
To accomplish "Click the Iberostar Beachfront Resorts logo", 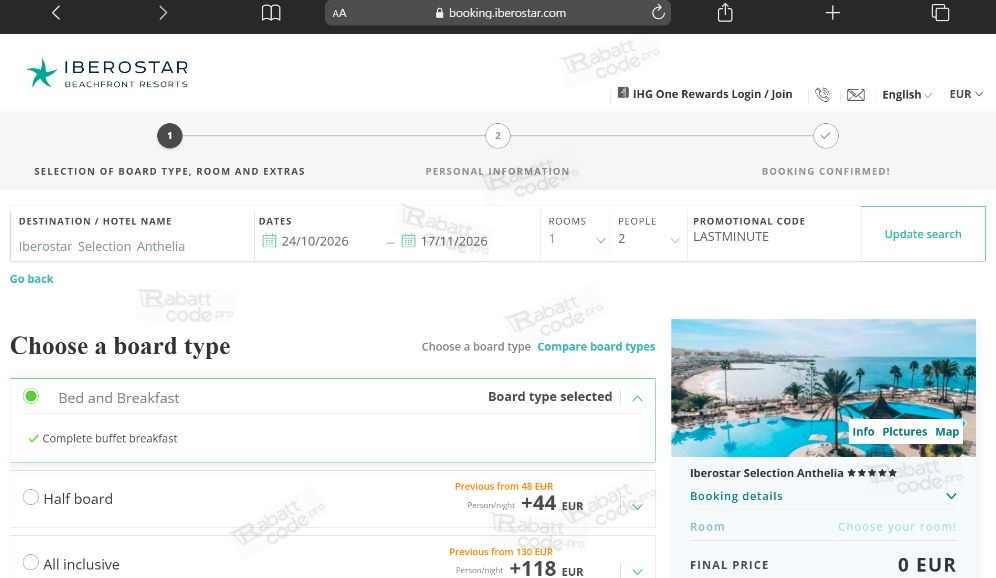I will point(107,73).
